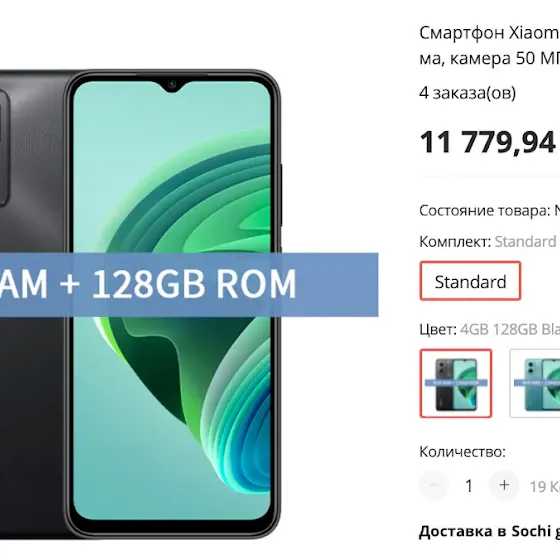Click the rear camera module on phone image
The width and height of the screenshot is (560, 560).
[x=4, y=148]
